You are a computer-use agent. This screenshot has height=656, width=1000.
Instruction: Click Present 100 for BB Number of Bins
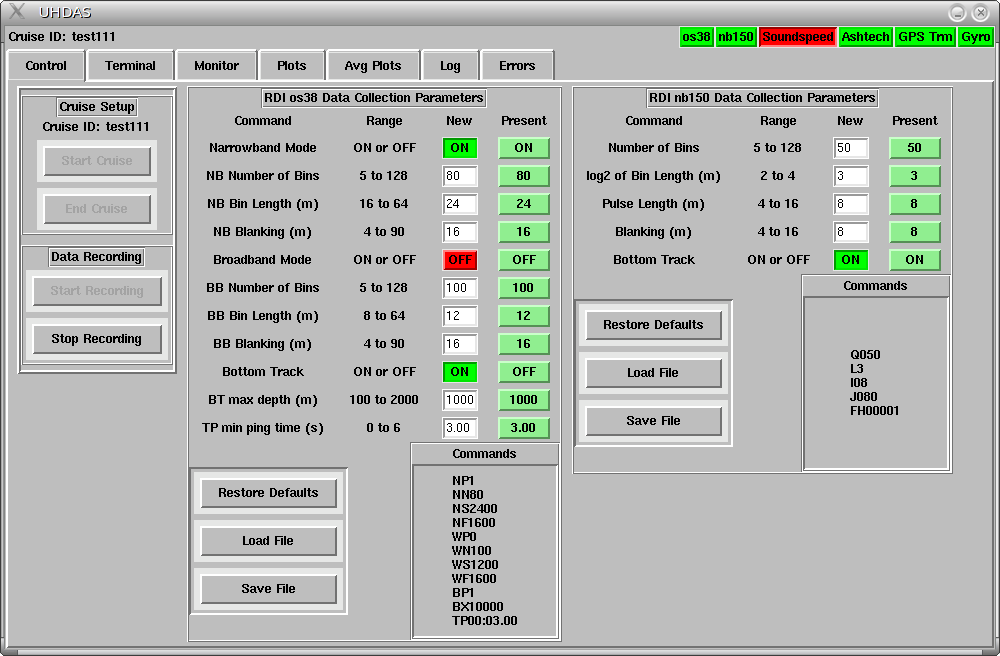[x=524, y=288]
